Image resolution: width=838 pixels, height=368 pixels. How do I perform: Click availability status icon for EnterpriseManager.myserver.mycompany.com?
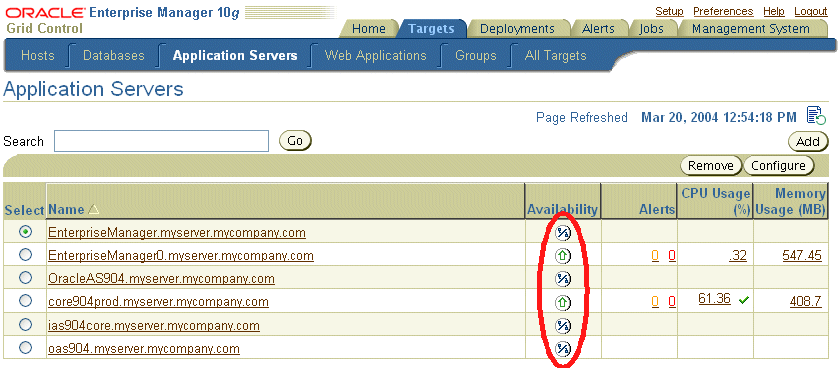562,233
